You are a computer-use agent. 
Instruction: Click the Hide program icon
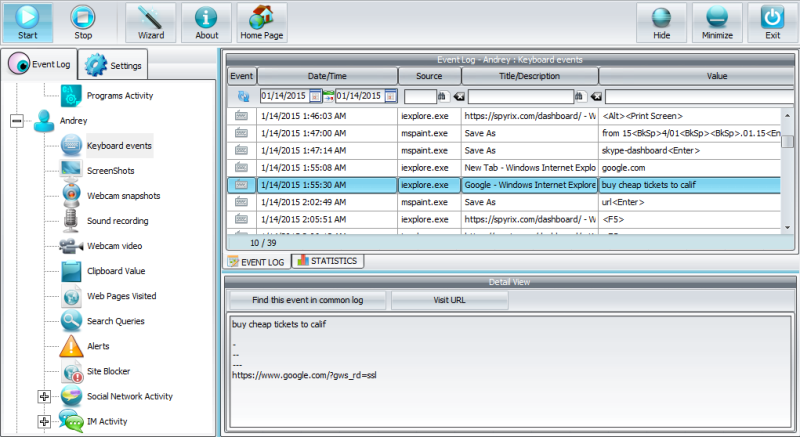click(x=662, y=18)
